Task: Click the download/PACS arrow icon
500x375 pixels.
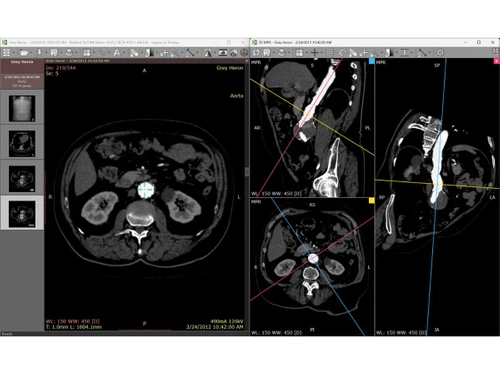Action: [39, 52]
